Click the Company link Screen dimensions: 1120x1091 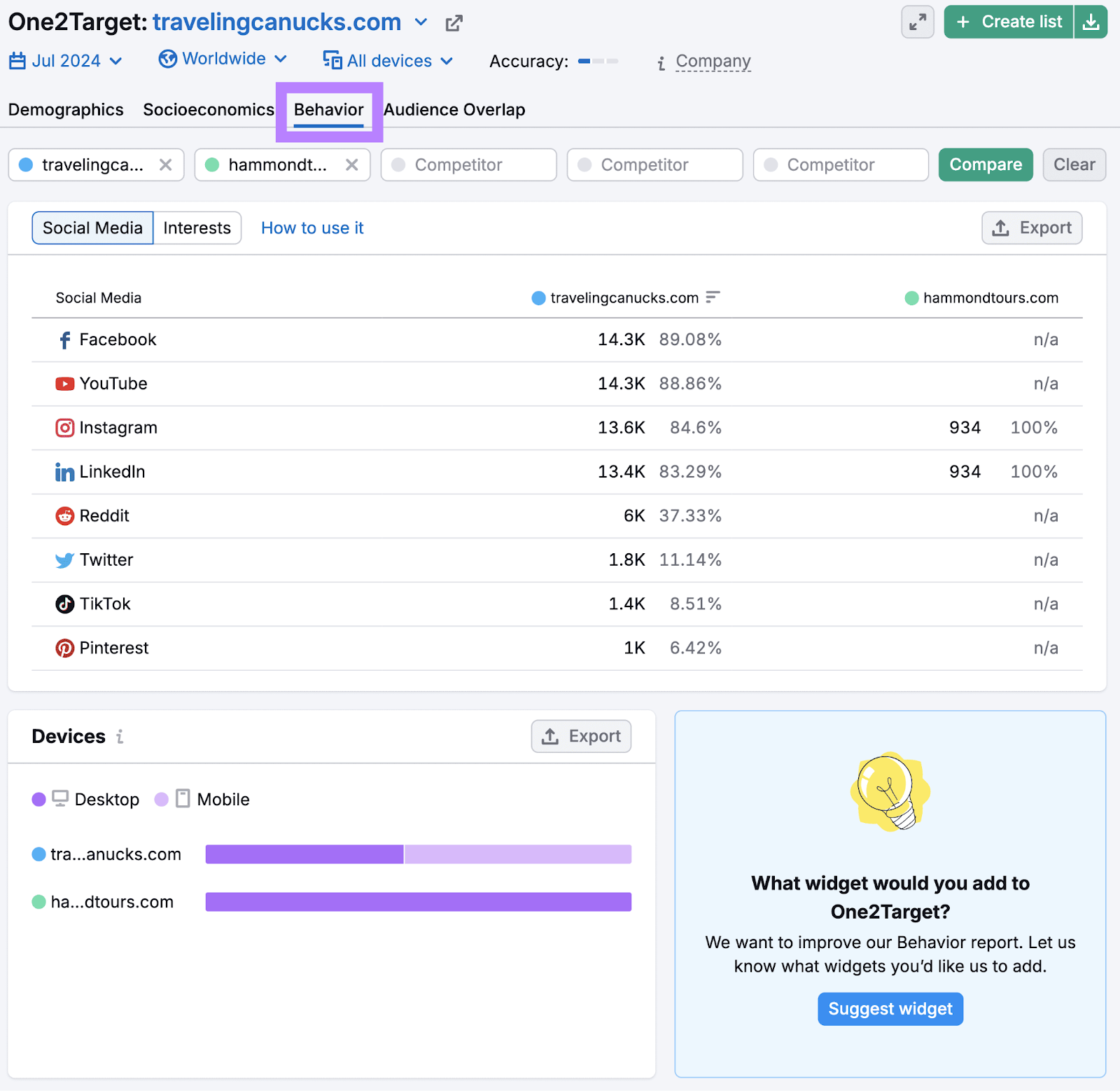coord(713,62)
